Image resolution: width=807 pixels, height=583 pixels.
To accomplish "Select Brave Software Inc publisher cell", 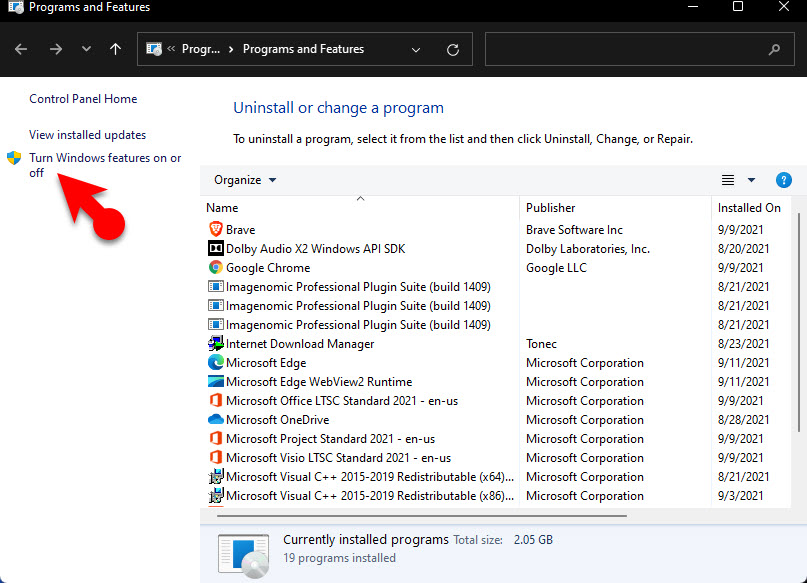I will point(574,229).
